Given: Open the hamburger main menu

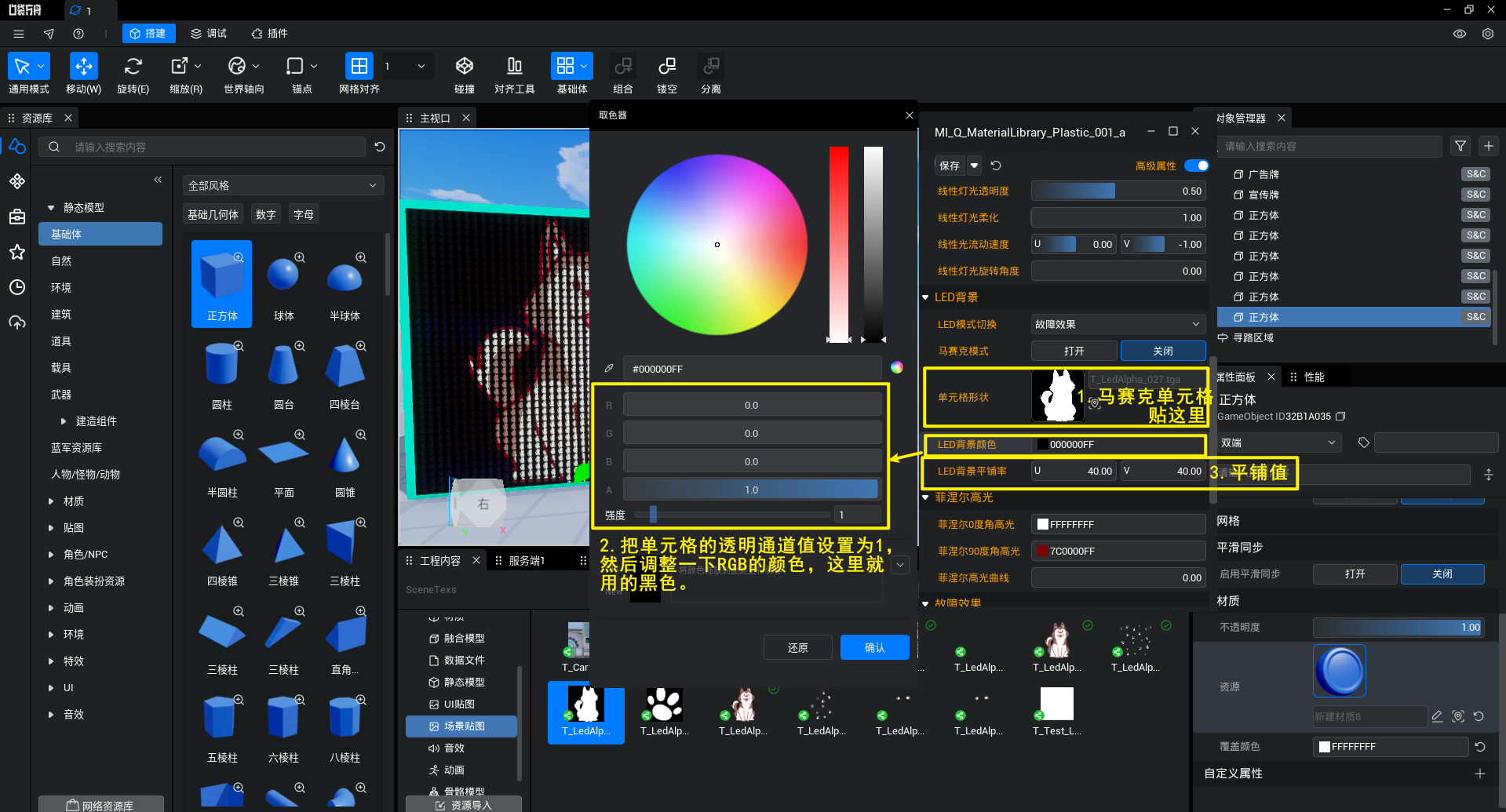Looking at the screenshot, I should pos(19,34).
